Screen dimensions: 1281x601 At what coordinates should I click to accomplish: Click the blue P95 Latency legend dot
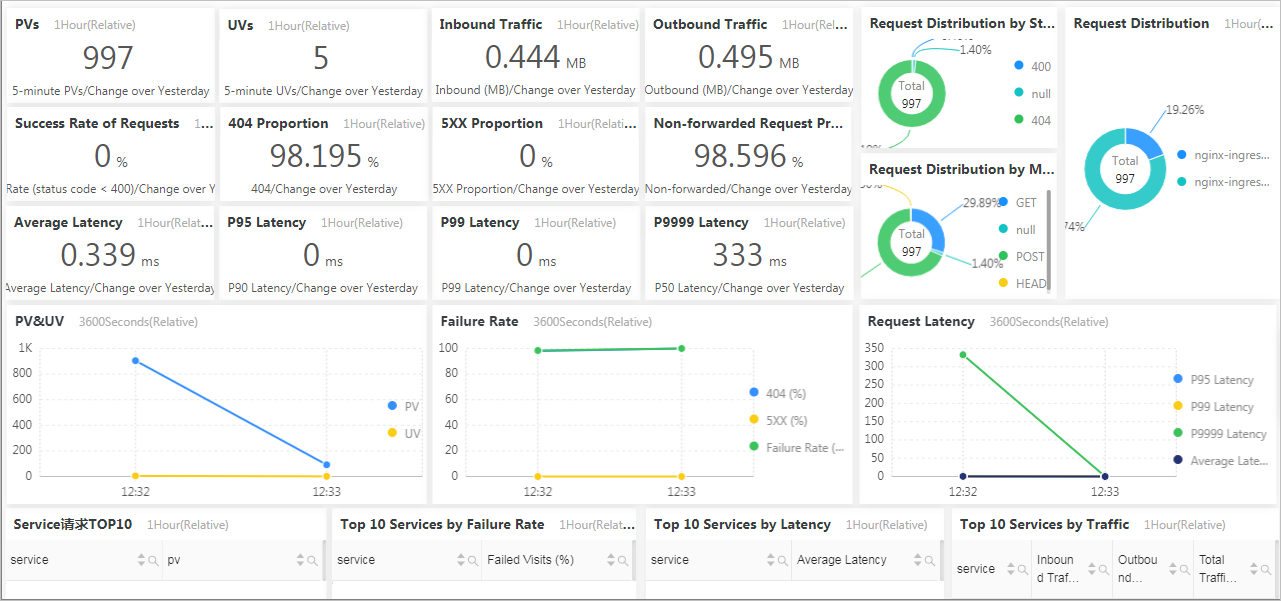1178,379
